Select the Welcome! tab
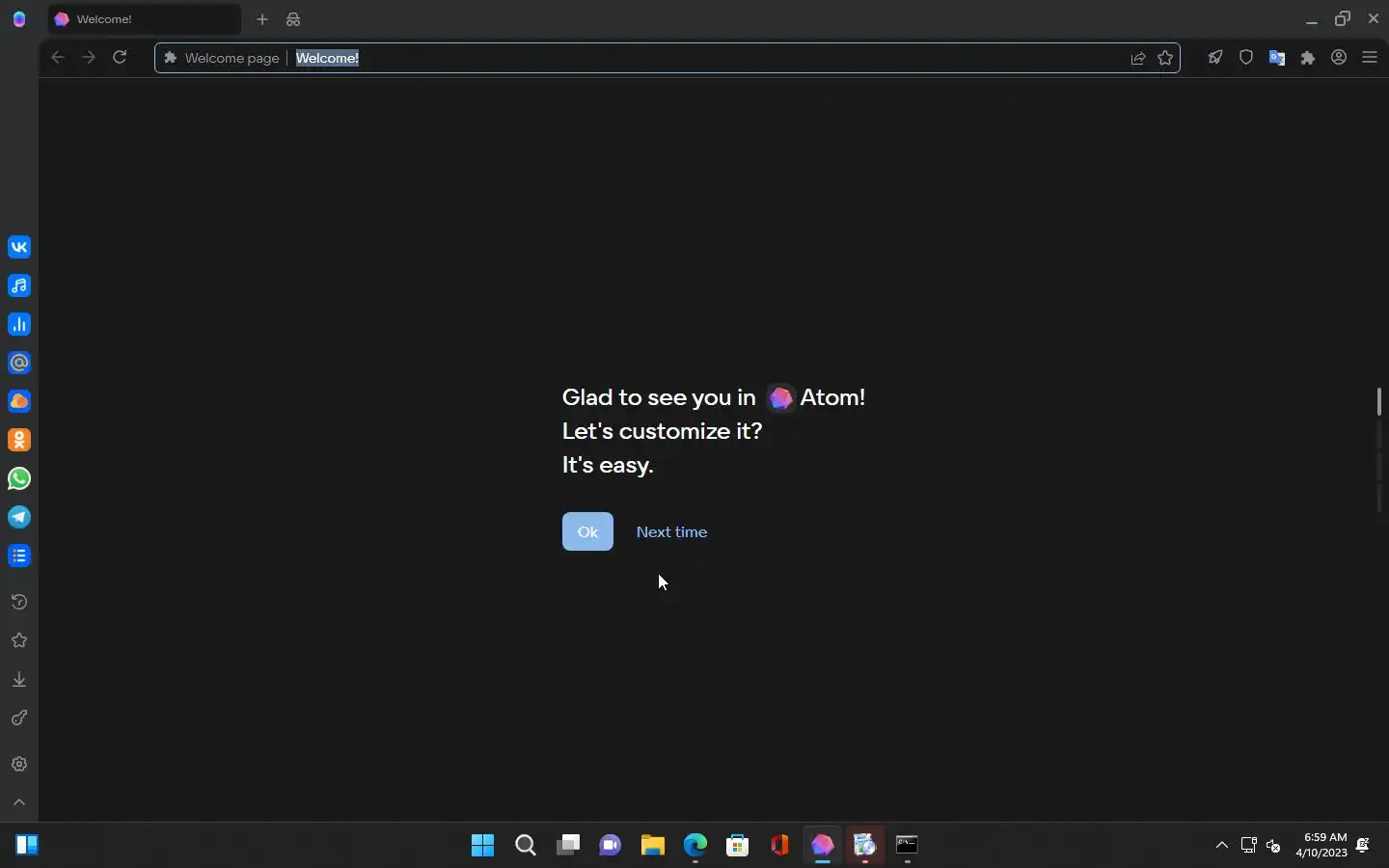 [x=145, y=19]
